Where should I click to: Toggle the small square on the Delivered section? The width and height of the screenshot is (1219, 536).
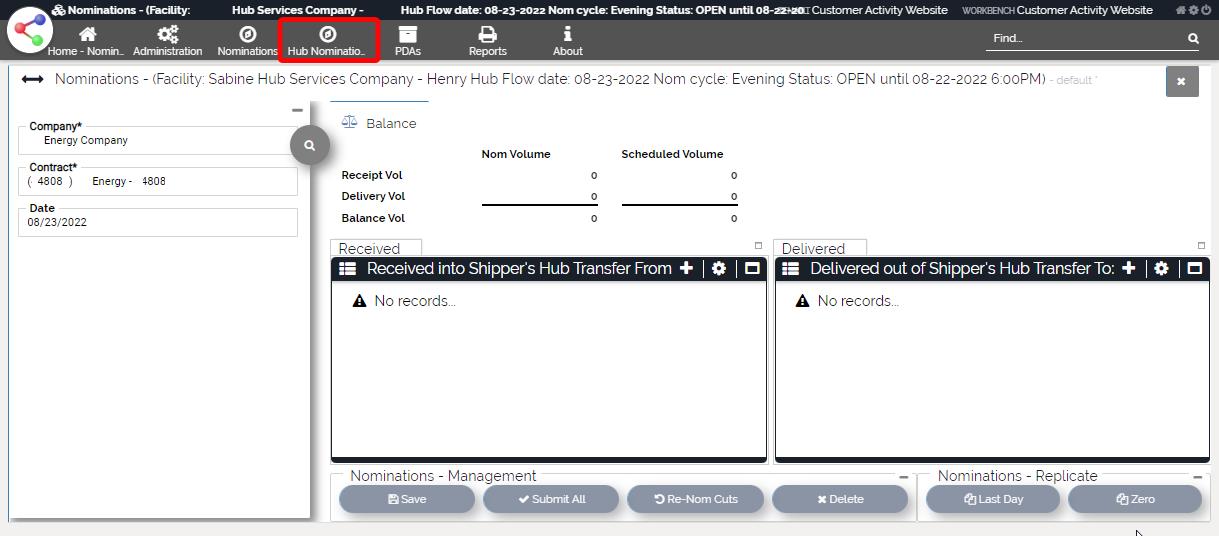1201,245
